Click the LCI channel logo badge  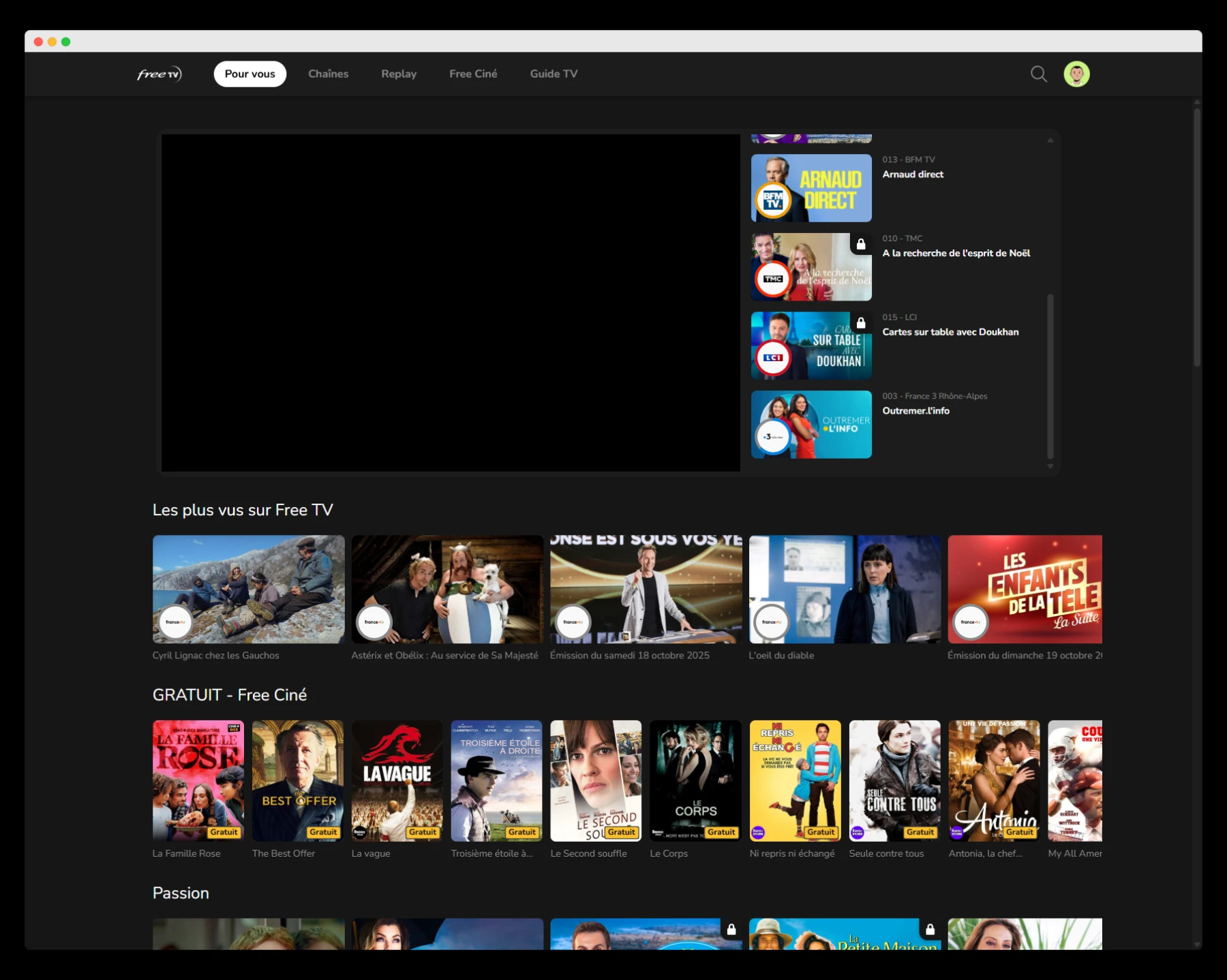pos(773,358)
